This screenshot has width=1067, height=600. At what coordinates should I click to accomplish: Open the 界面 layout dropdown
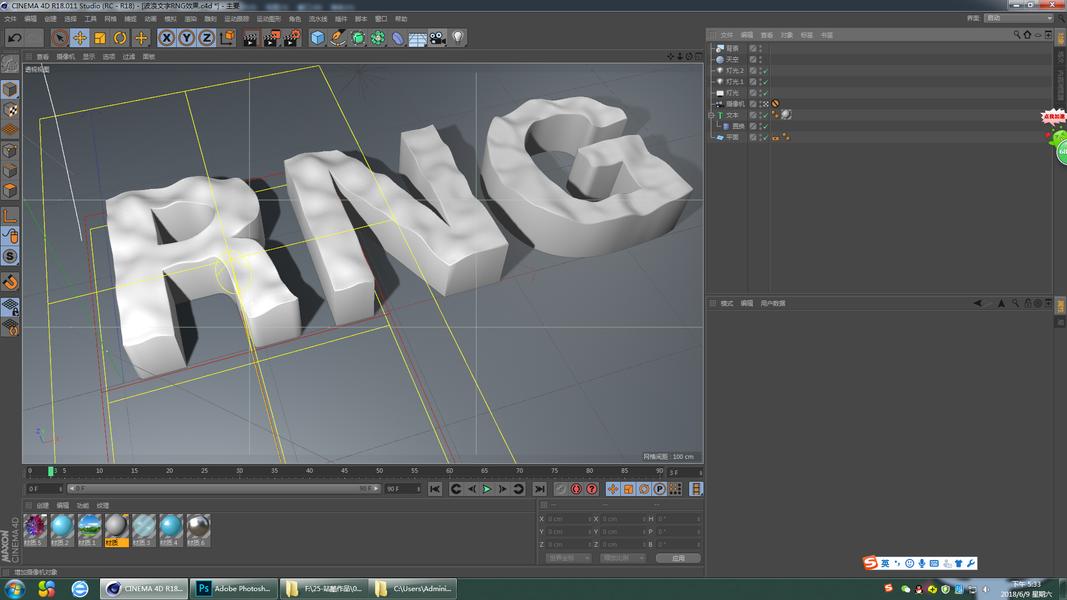(x=1018, y=18)
